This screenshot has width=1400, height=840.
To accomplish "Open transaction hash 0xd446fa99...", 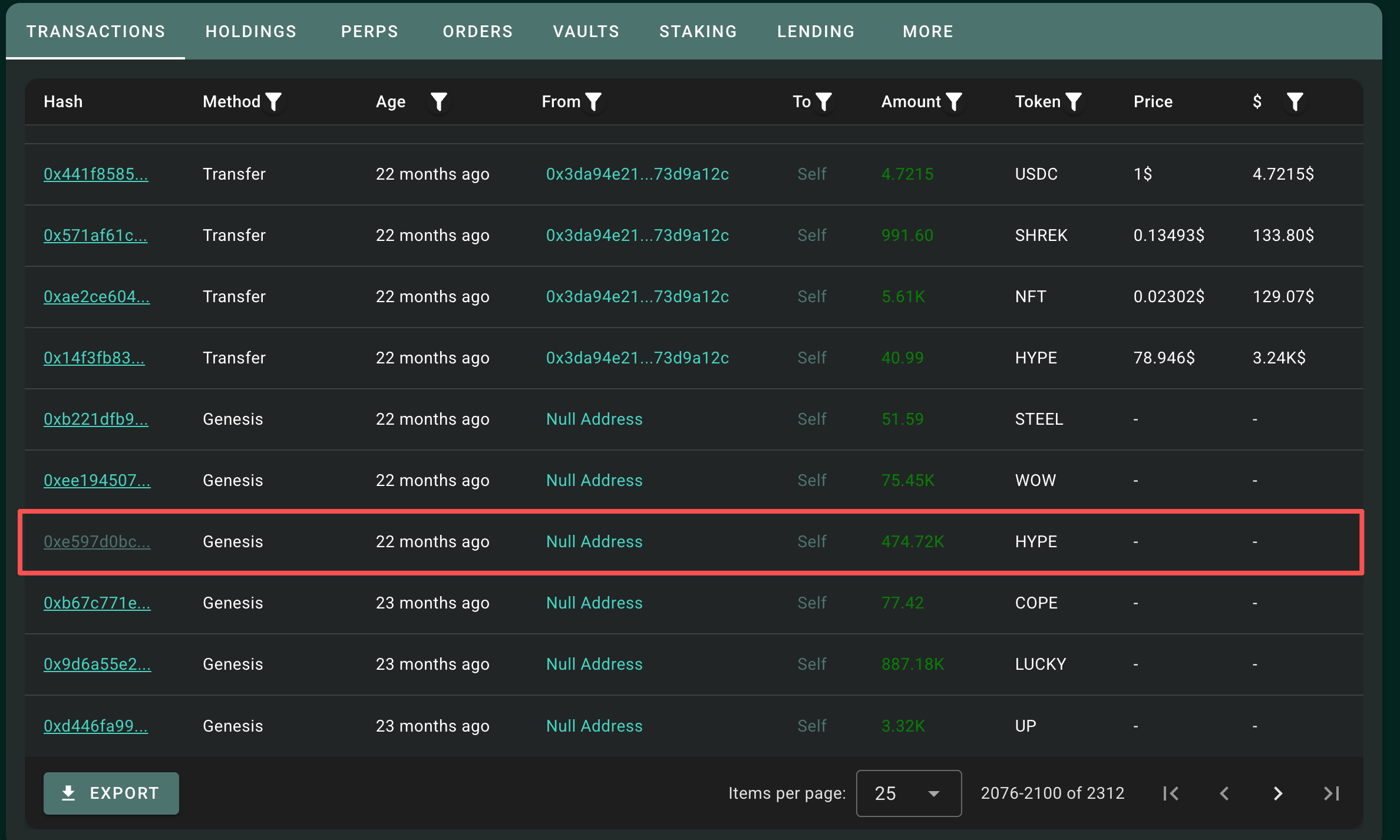I will pyautogui.click(x=95, y=726).
